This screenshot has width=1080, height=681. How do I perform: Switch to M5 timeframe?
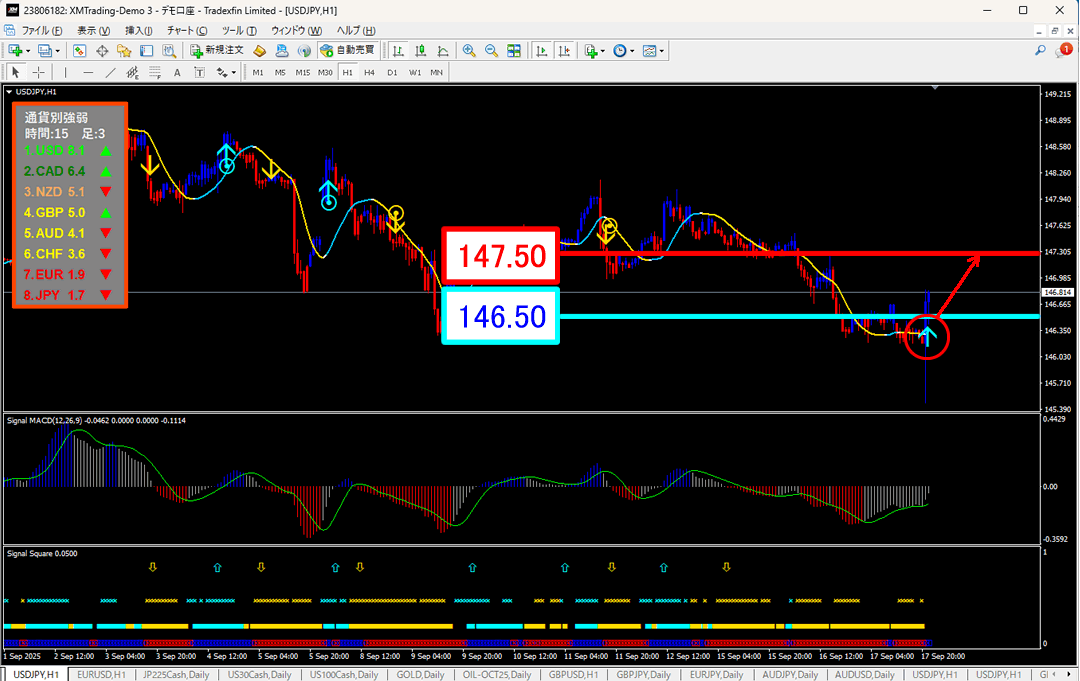click(280, 72)
